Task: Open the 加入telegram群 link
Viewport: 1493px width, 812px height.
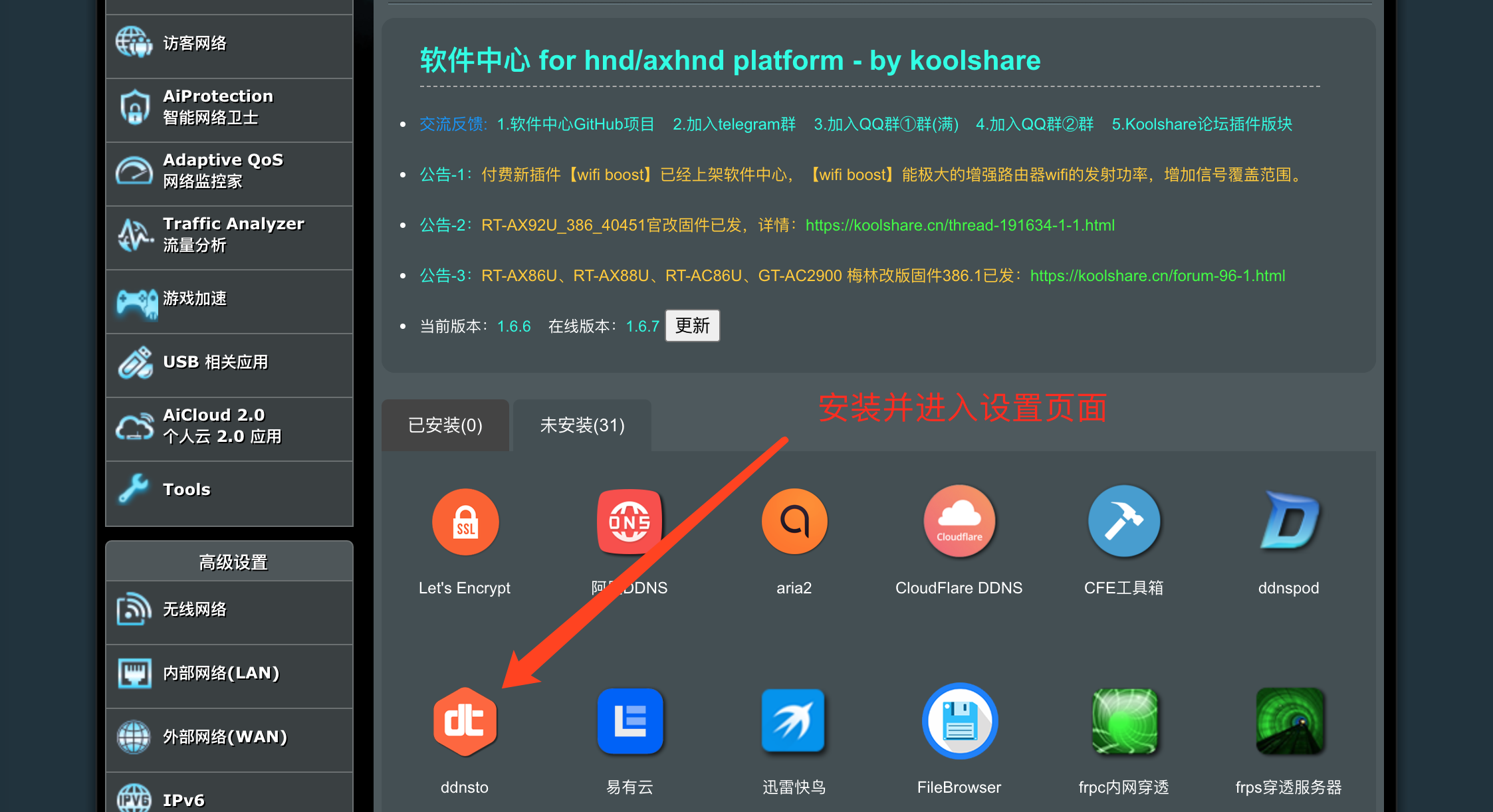Action: tap(734, 124)
